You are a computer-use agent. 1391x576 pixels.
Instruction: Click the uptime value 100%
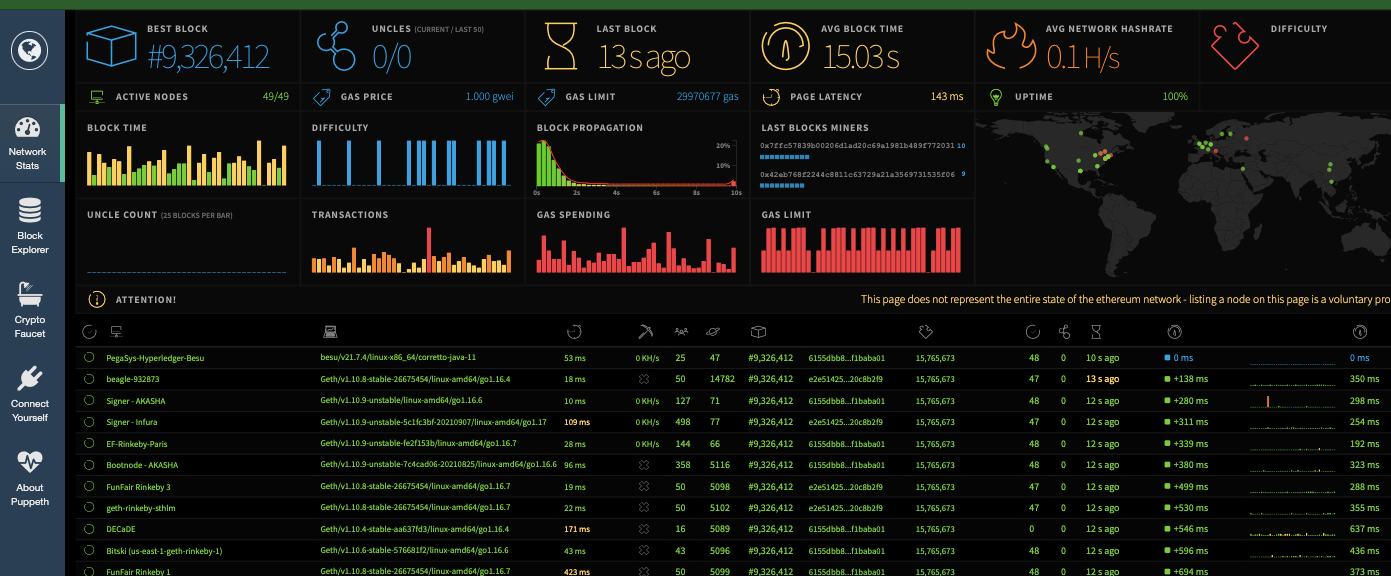point(1175,97)
